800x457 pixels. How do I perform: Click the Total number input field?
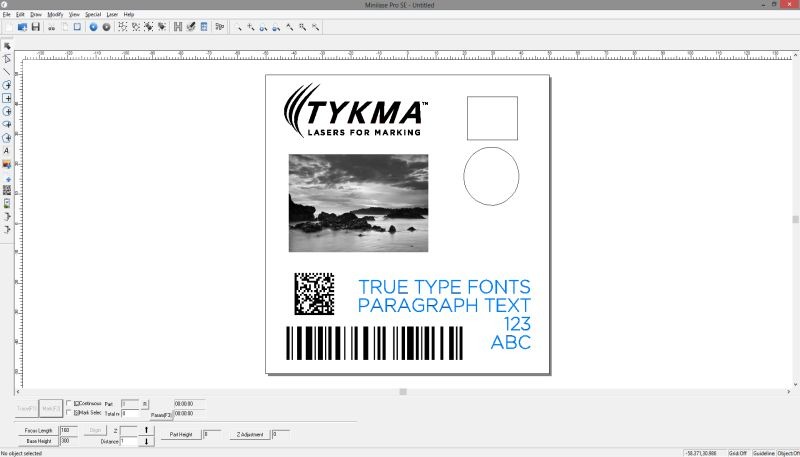[130, 414]
